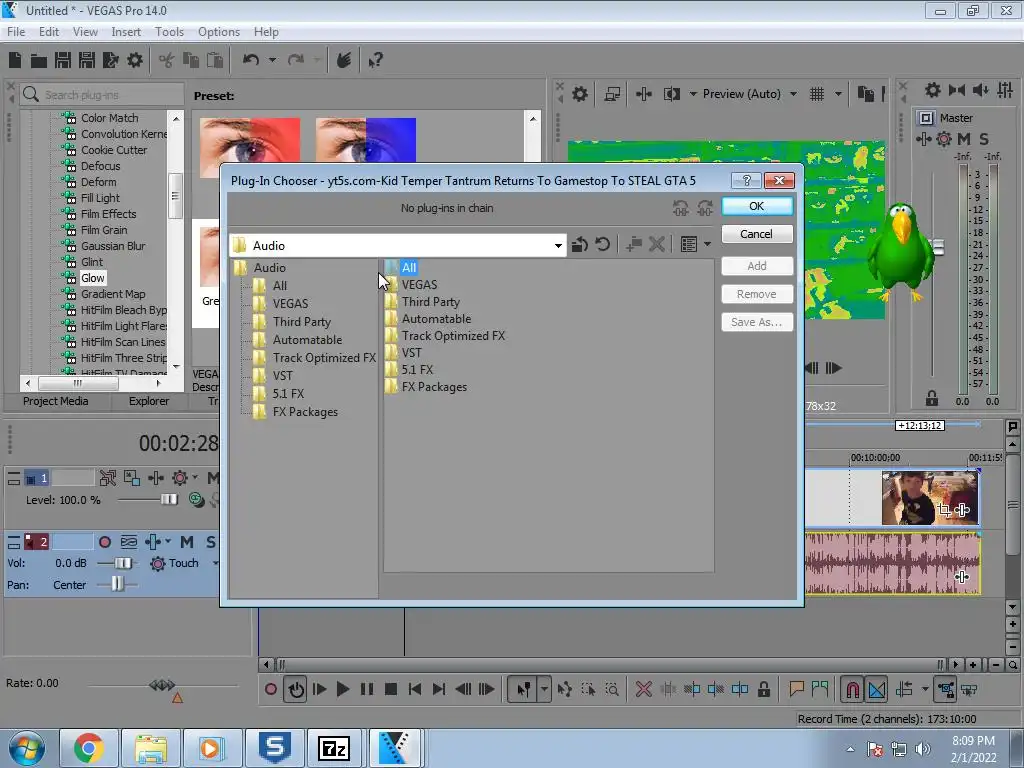Click the Stop button in transport
This screenshot has width=1024, height=768.
click(391, 689)
